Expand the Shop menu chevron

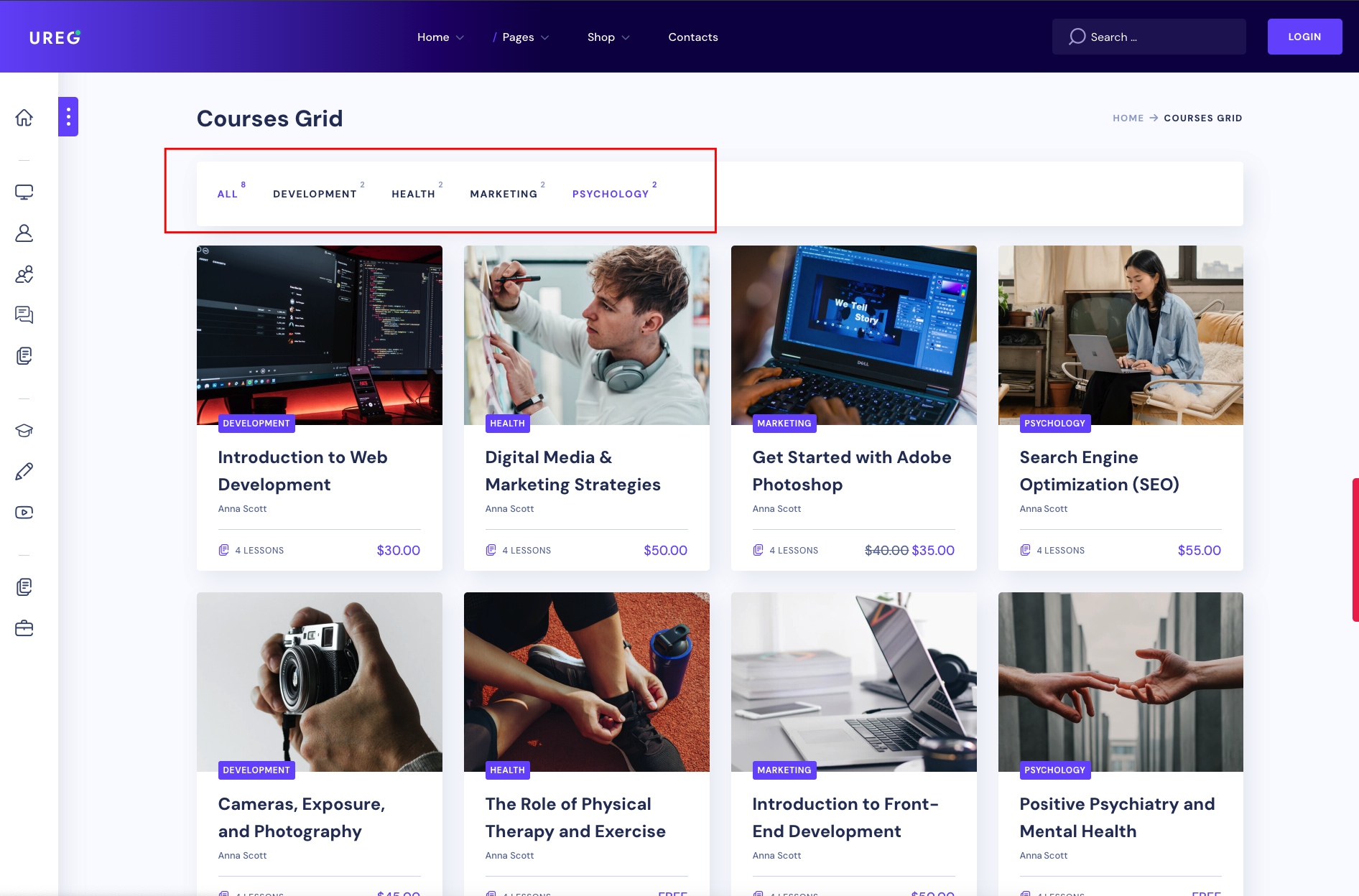coord(626,37)
